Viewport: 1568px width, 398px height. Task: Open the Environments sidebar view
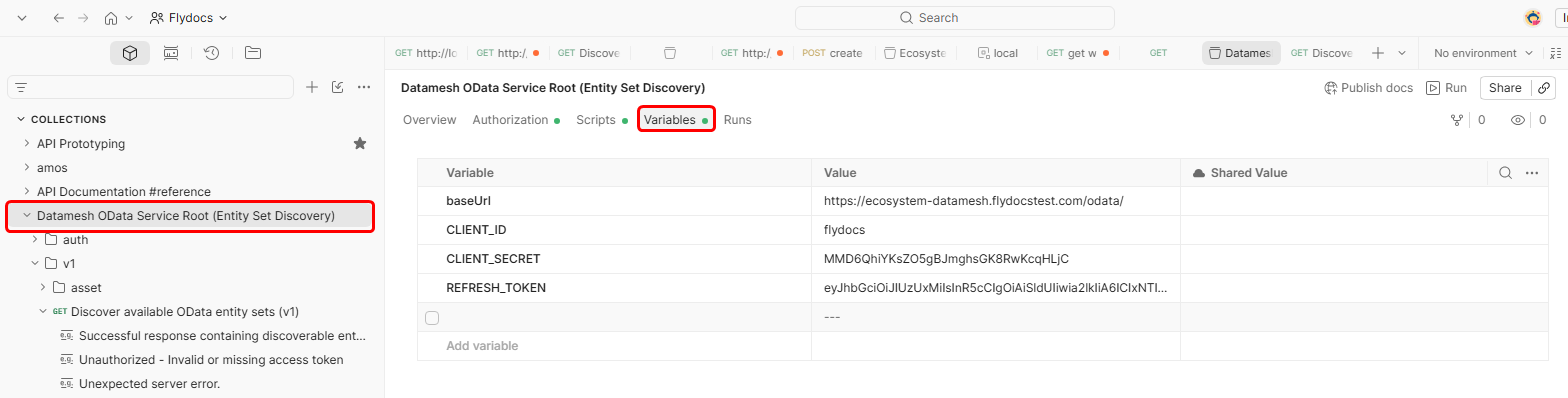click(x=171, y=53)
